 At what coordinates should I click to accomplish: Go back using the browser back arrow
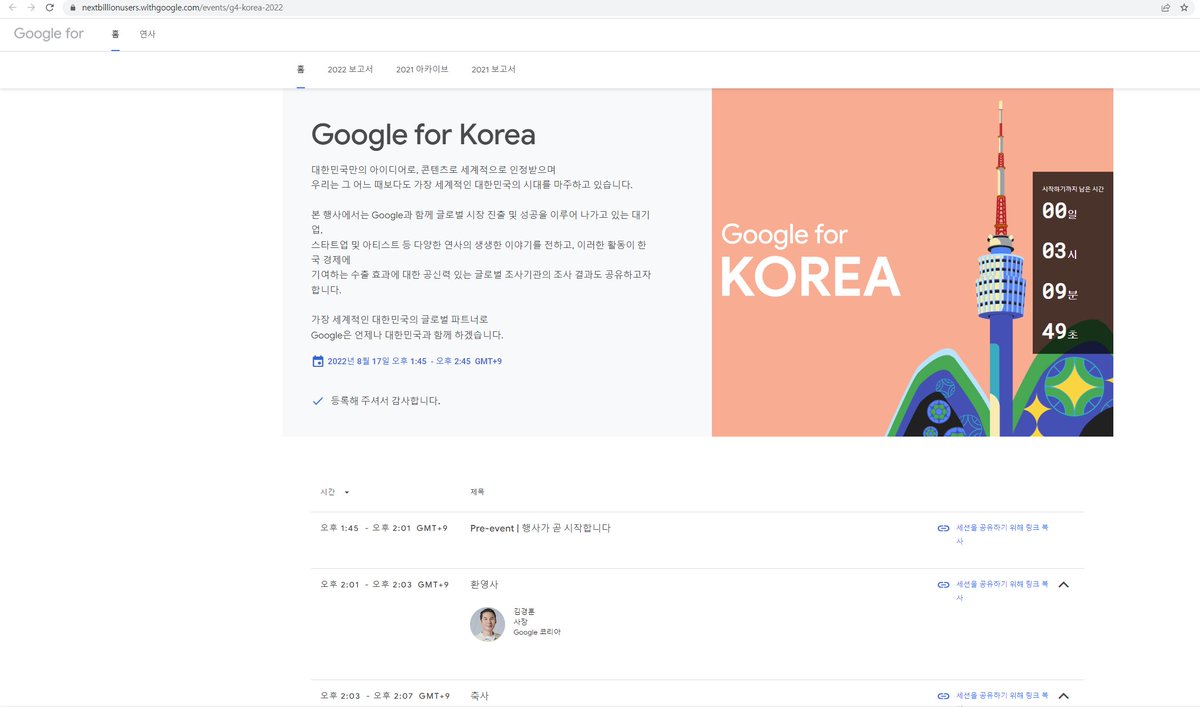coord(11,7)
